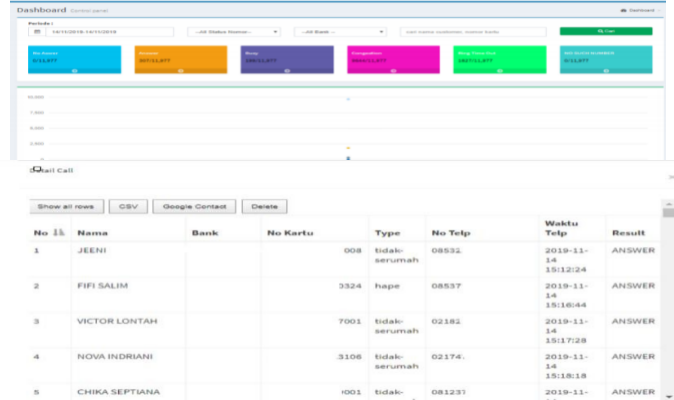This screenshot has width=674, height=400.
Task: Click the footer icon on purple Busy card
Action: click(287, 70)
